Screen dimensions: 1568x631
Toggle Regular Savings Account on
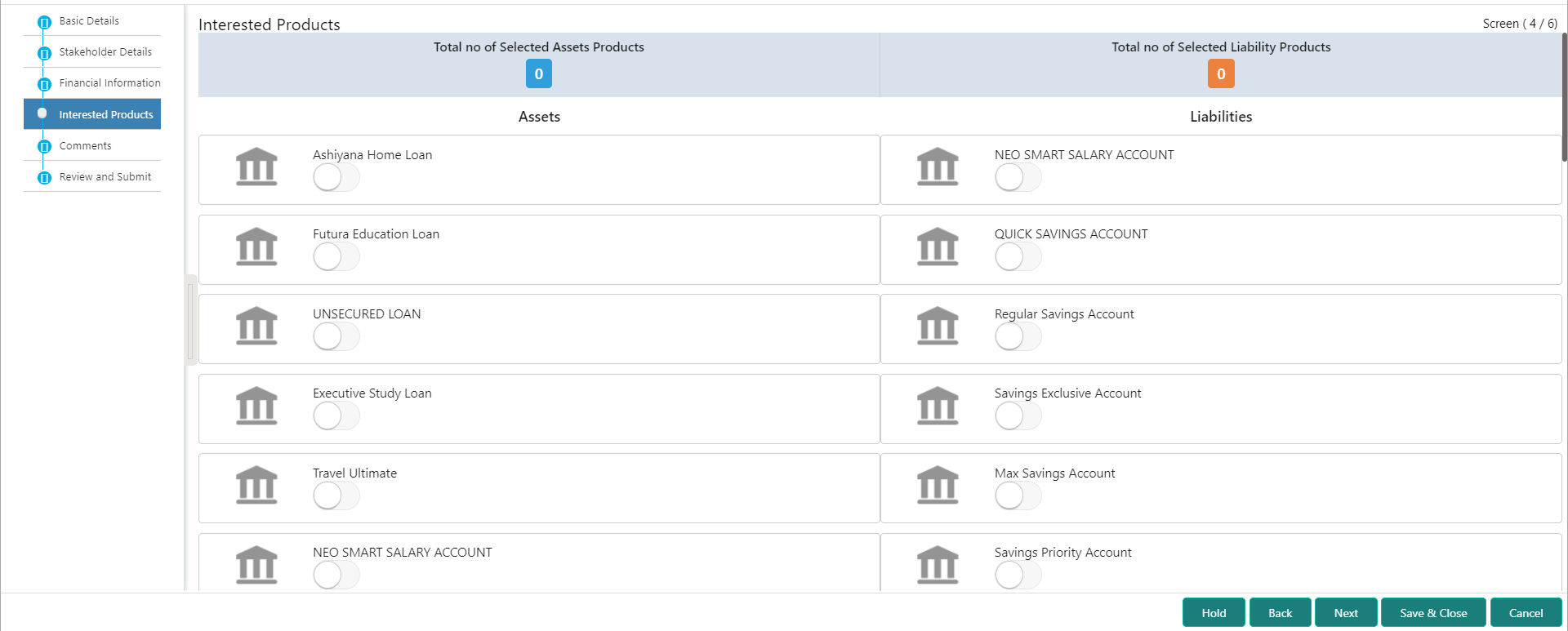[1018, 336]
